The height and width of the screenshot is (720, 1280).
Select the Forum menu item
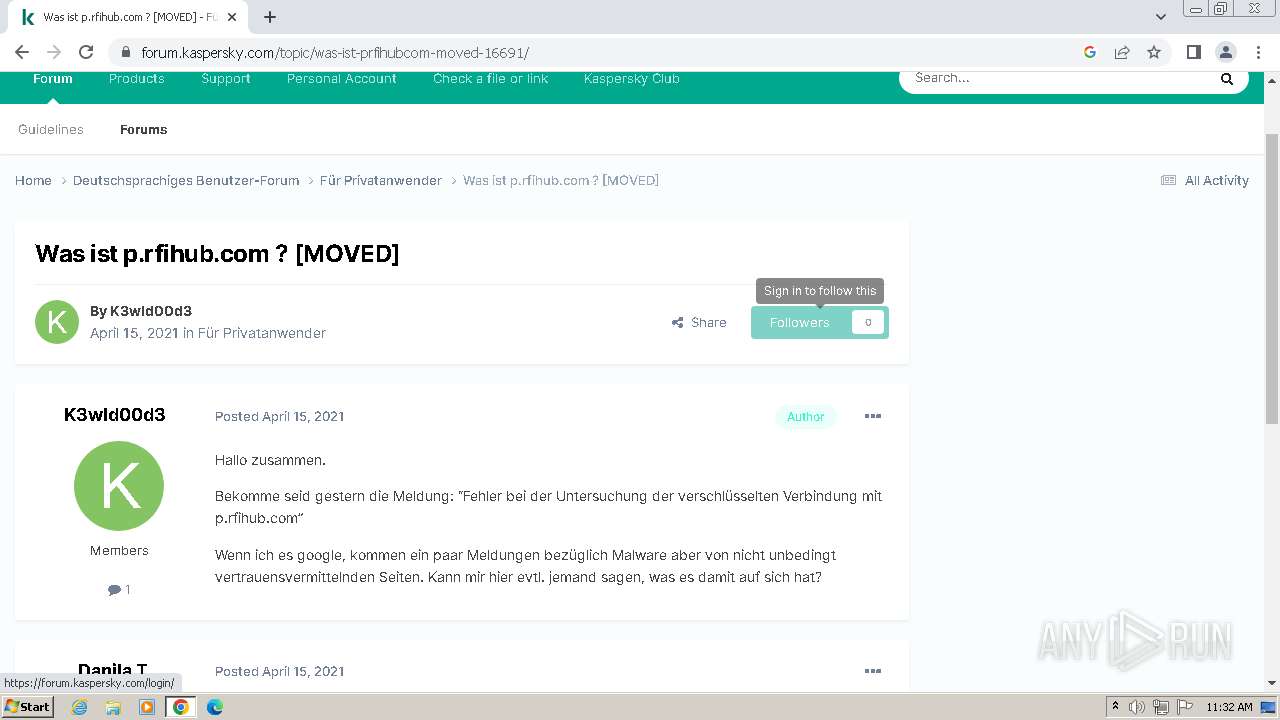[53, 79]
